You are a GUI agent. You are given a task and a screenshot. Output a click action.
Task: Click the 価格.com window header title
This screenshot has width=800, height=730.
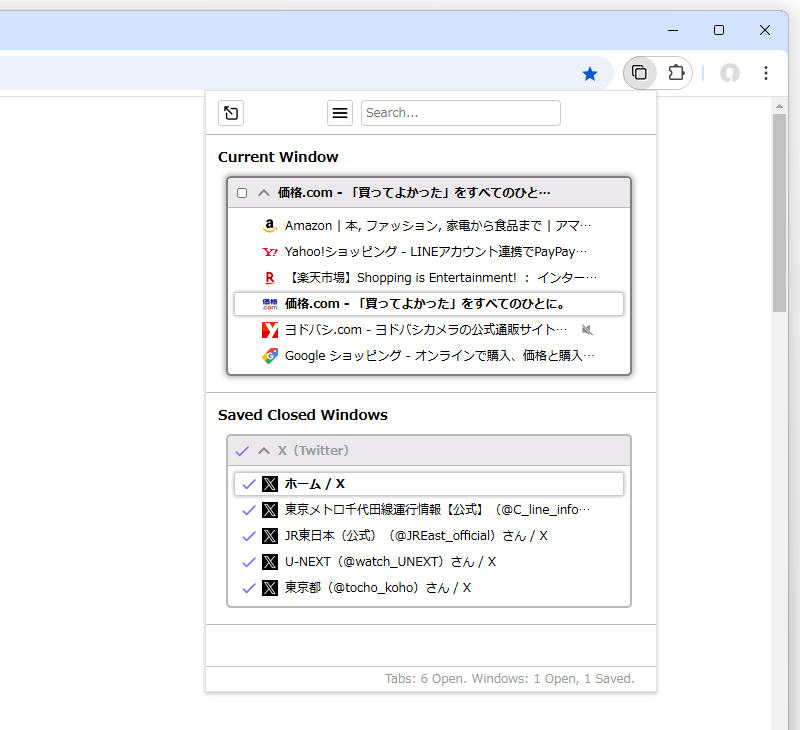[x=414, y=193]
